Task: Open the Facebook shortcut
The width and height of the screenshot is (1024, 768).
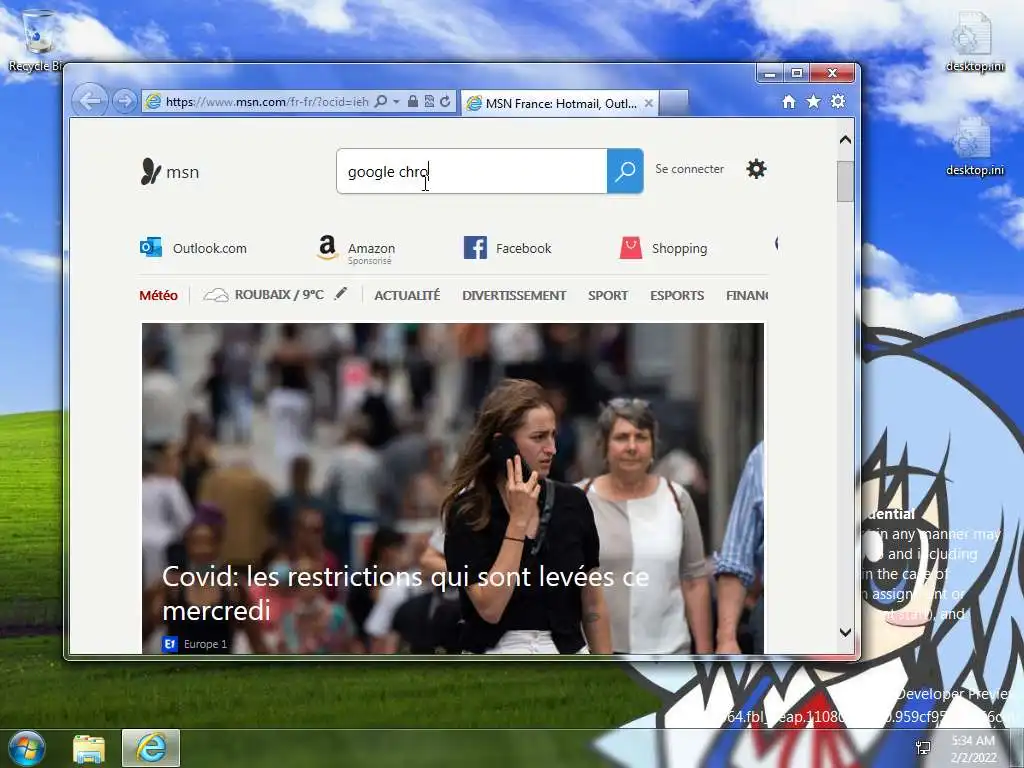Action: (507, 248)
